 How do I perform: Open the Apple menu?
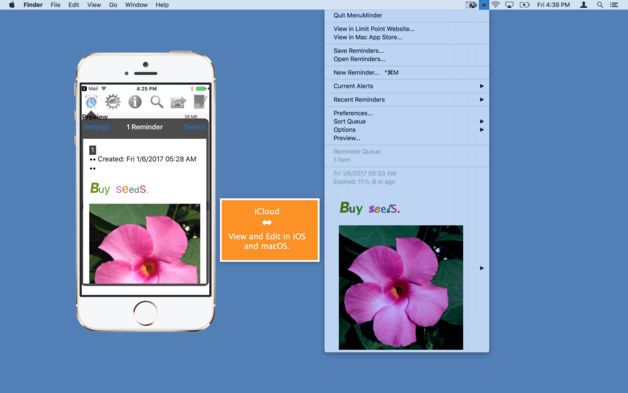tap(12, 5)
